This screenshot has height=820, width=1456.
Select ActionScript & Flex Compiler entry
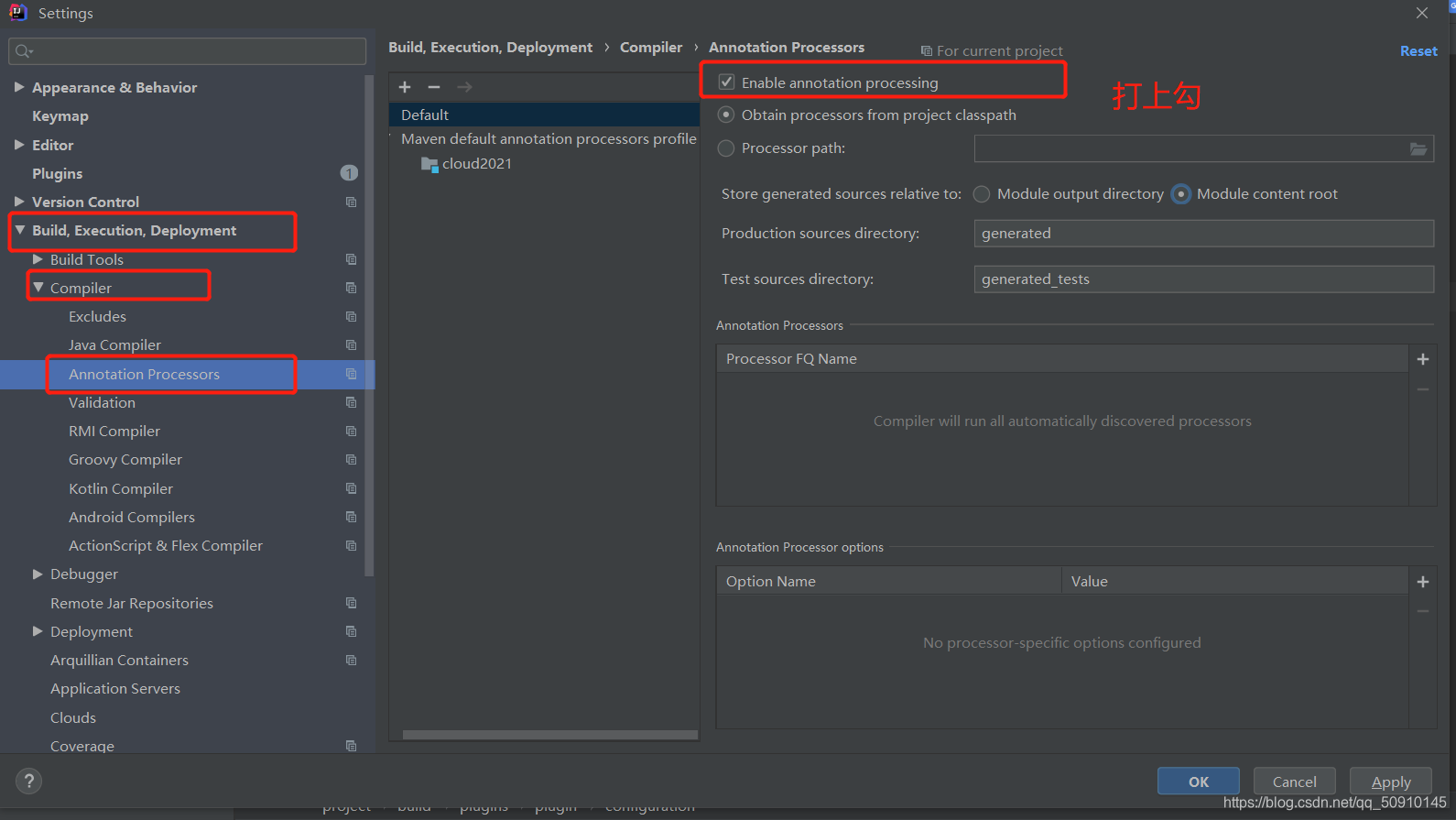166,545
